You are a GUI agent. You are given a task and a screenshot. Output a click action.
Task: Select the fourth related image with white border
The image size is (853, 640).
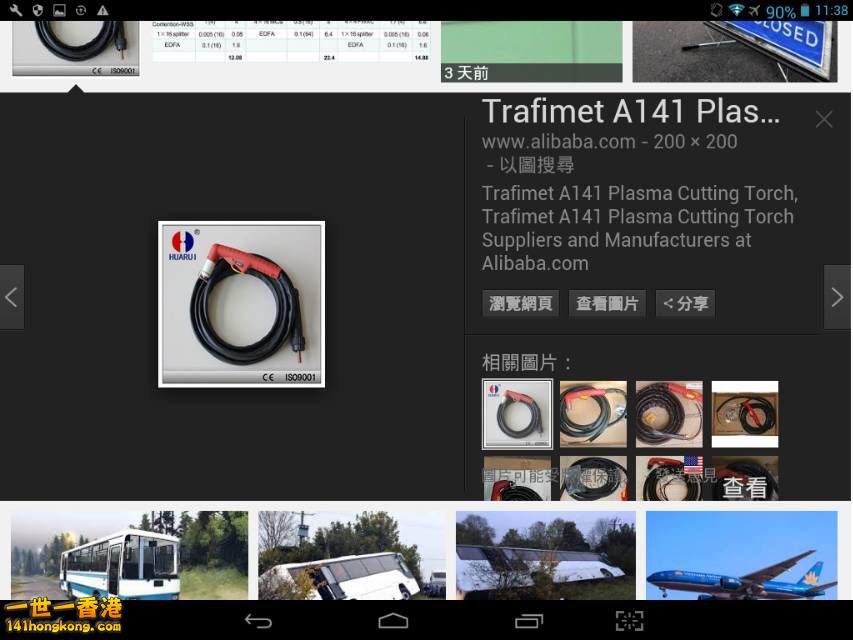tap(745, 414)
